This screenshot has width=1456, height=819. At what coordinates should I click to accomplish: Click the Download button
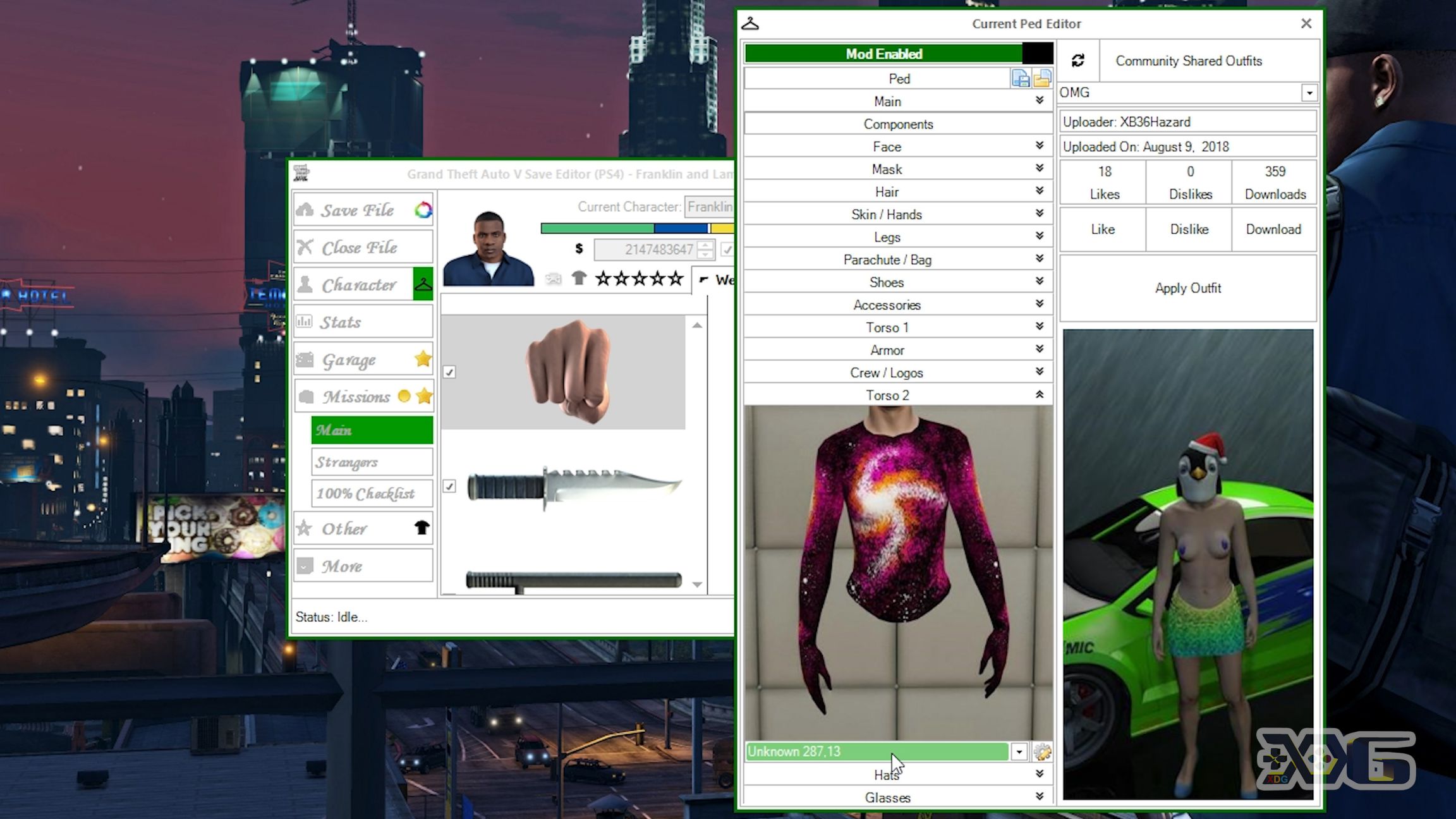click(x=1273, y=229)
